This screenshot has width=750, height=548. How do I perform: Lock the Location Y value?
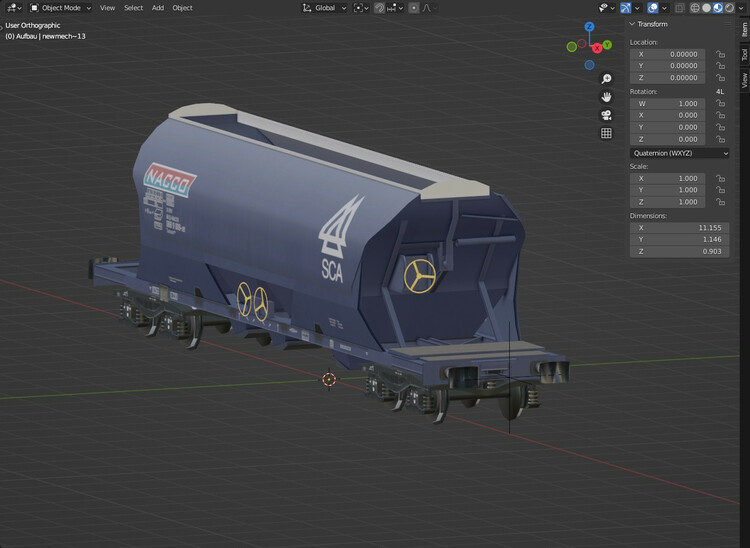pos(720,66)
